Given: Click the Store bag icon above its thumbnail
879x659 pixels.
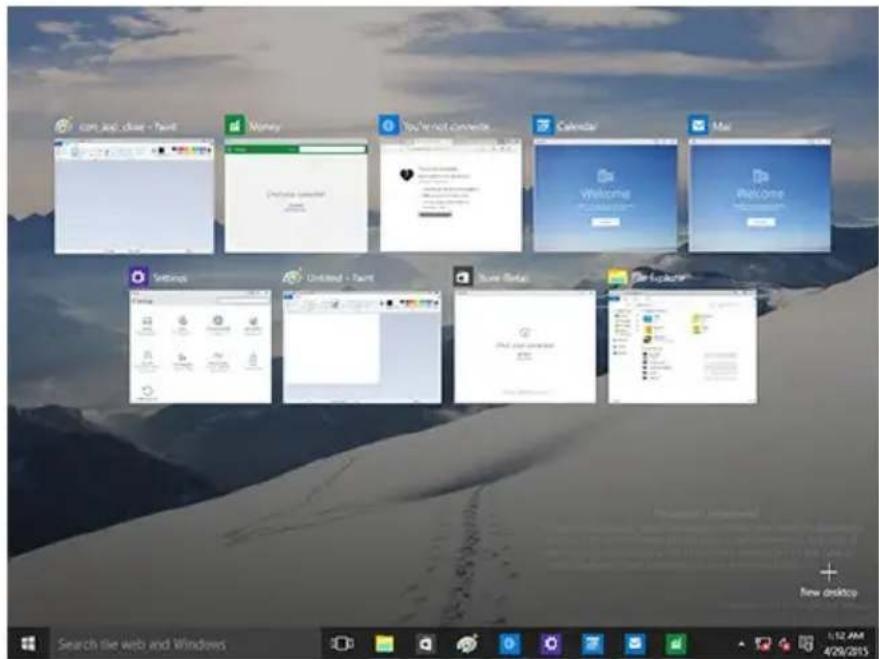Looking at the screenshot, I should tap(463, 277).
